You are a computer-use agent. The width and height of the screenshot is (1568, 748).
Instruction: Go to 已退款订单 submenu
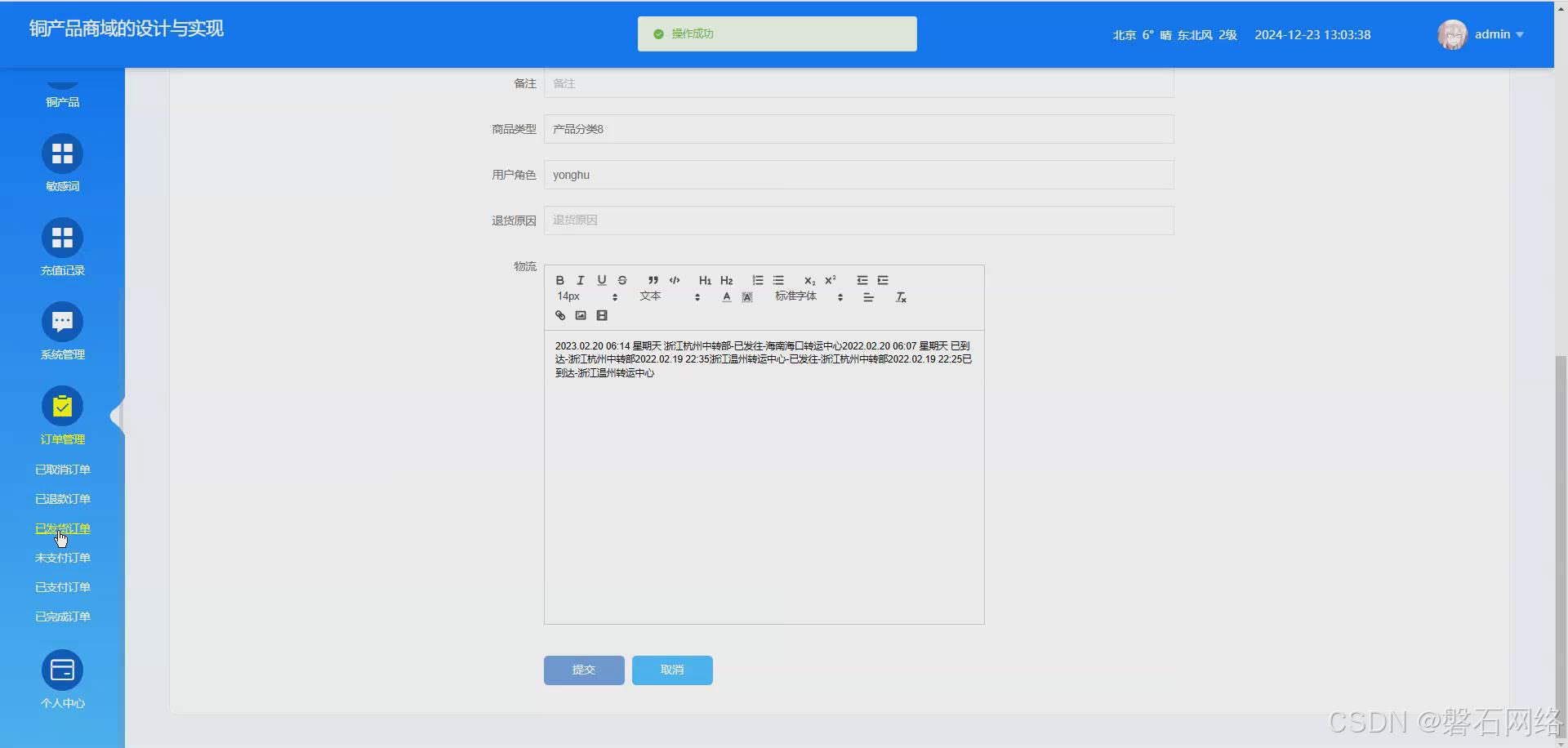tap(62, 499)
